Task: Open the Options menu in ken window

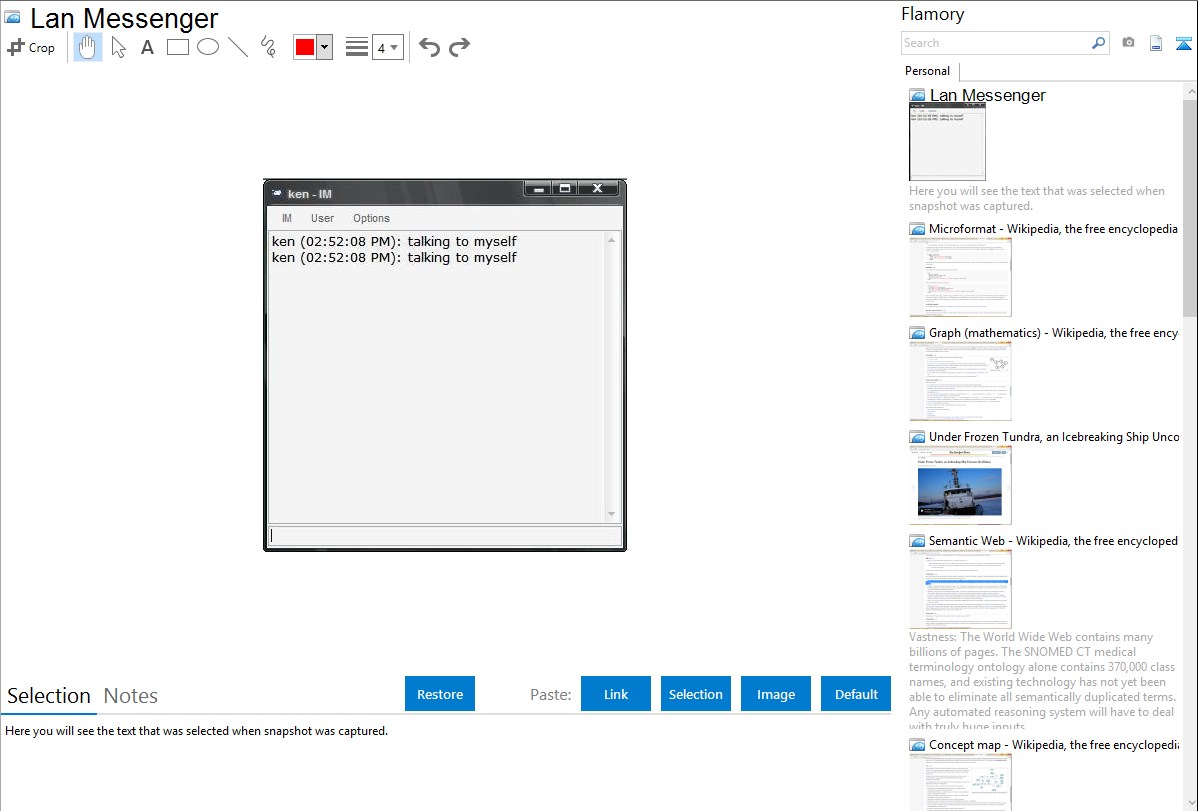Action: pyautogui.click(x=371, y=218)
